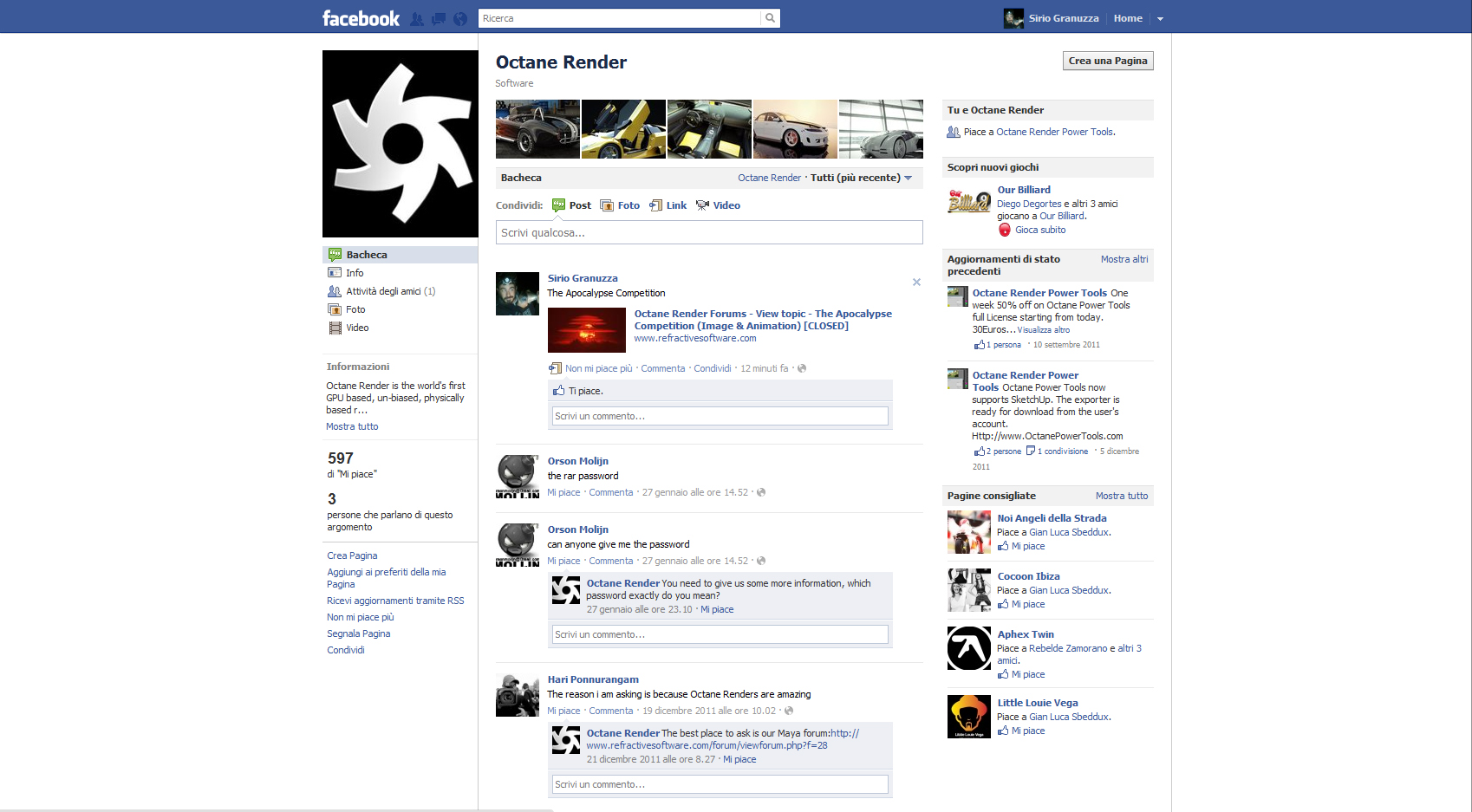Click into the Ricerca search field
The width and height of the screenshot is (1472, 812).
tap(620, 18)
